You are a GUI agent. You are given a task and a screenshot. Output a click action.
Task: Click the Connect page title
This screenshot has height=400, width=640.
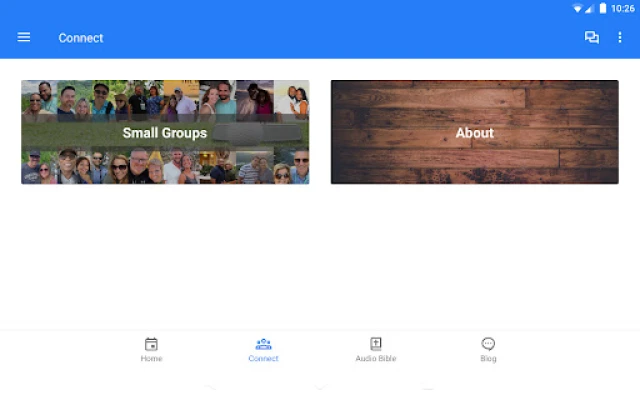tap(81, 38)
